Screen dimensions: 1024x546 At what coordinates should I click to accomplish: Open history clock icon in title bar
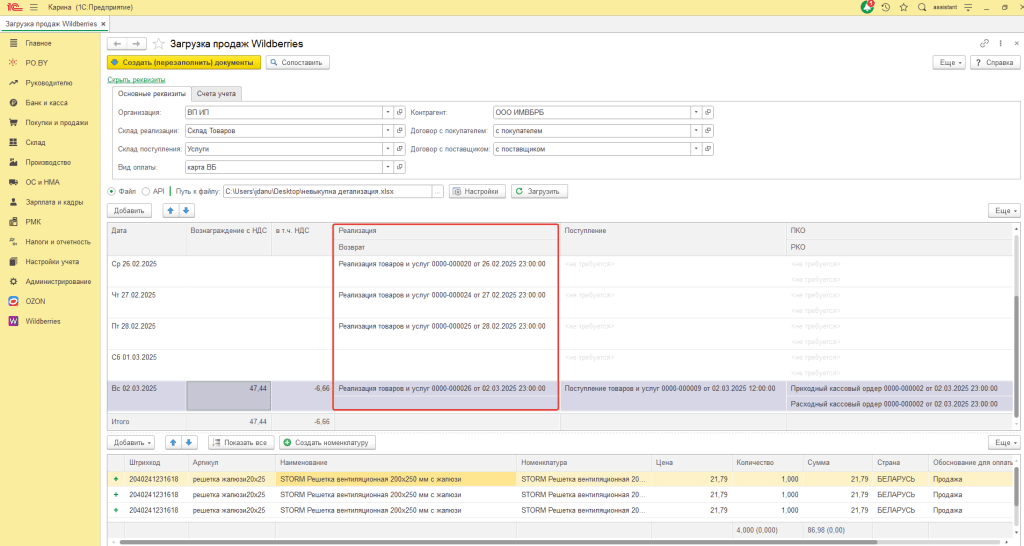(x=886, y=7)
